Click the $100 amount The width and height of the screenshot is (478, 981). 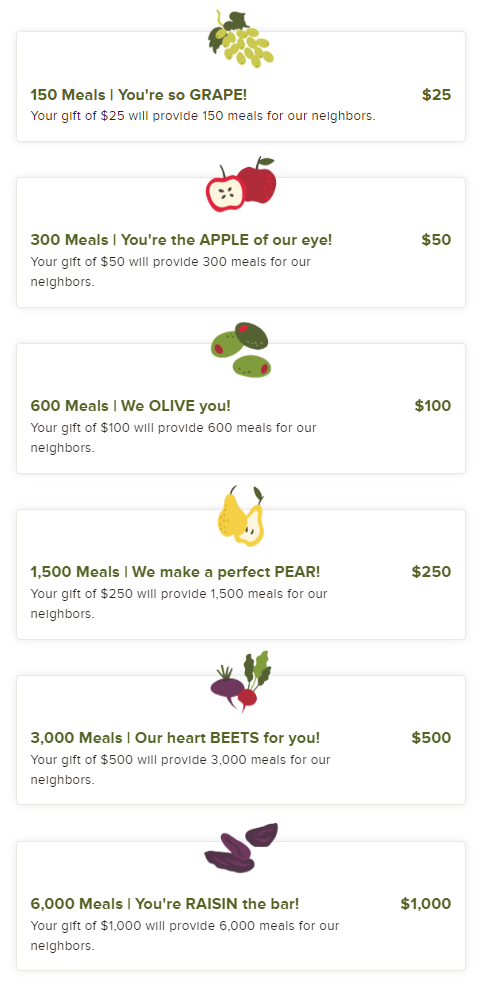(x=432, y=405)
